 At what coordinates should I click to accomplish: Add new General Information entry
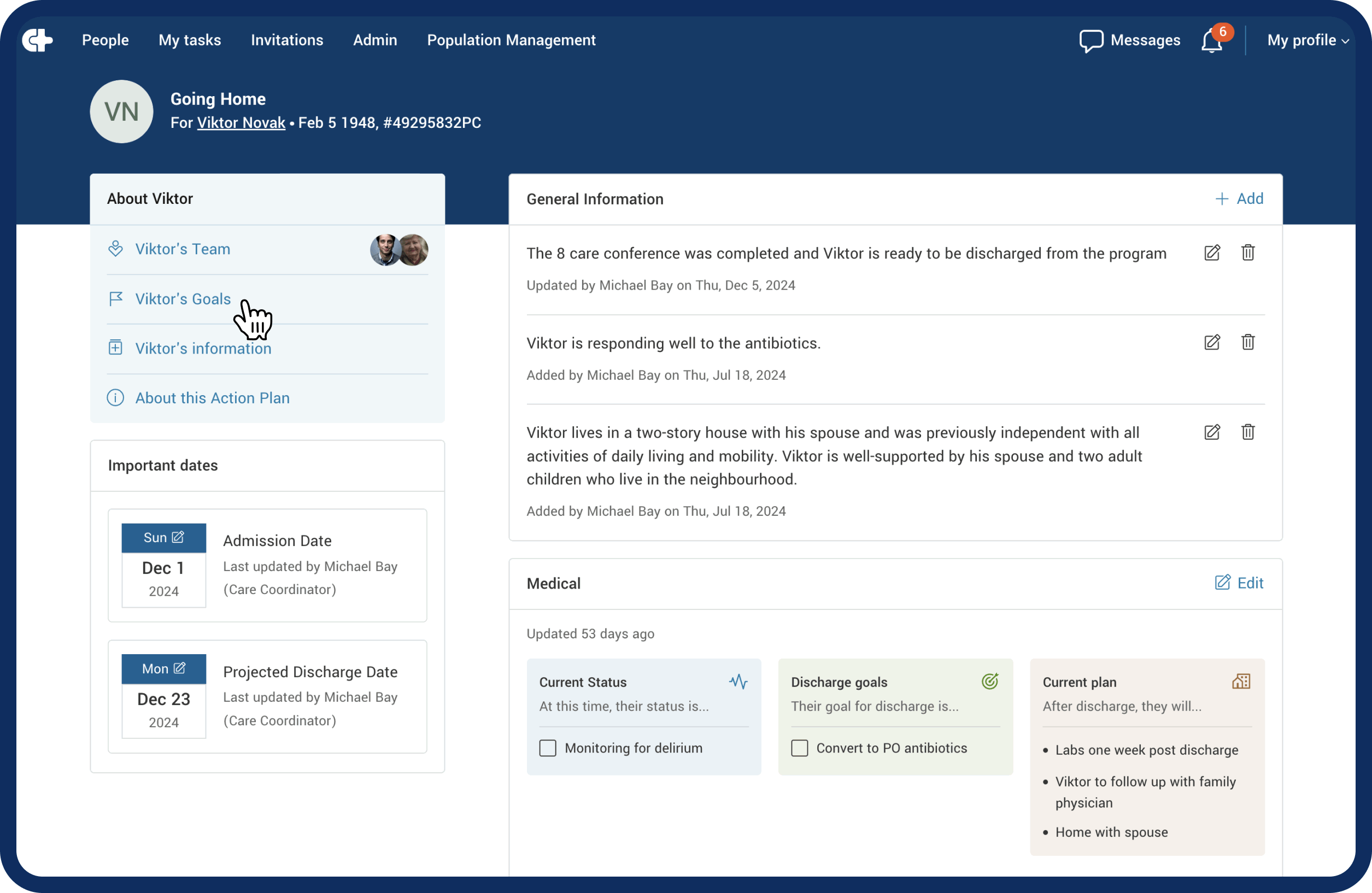[1239, 199]
